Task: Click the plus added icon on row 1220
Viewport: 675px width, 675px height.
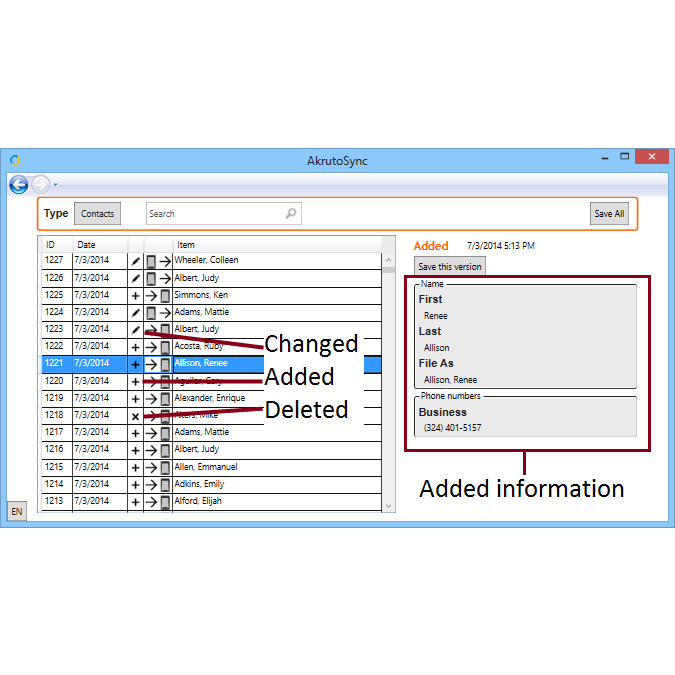Action: [x=135, y=381]
